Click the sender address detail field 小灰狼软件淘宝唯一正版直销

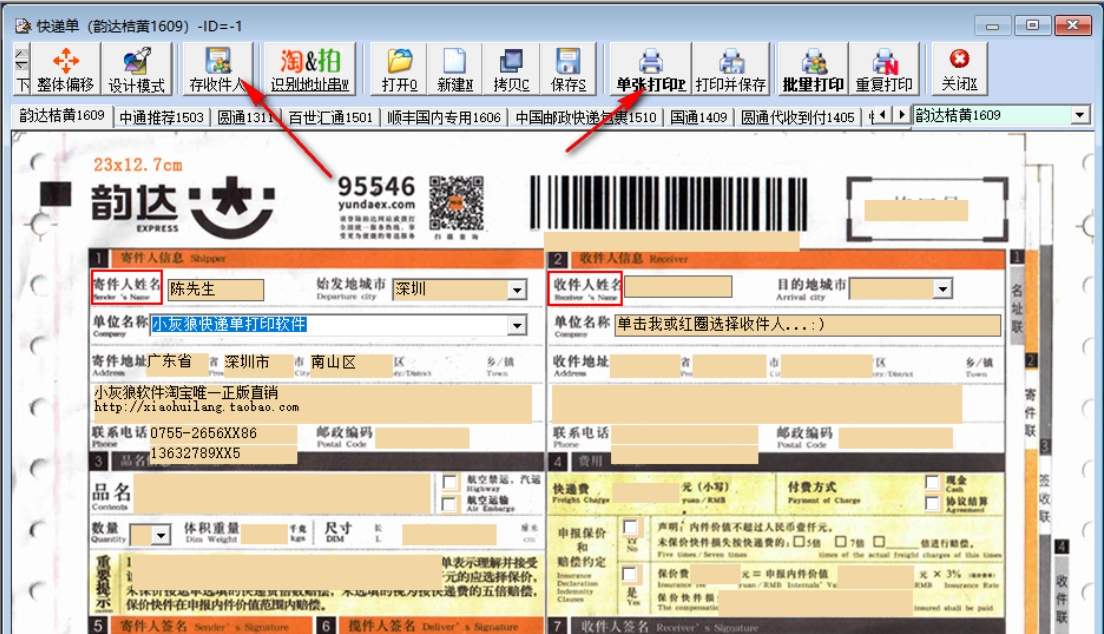[312, 402]
